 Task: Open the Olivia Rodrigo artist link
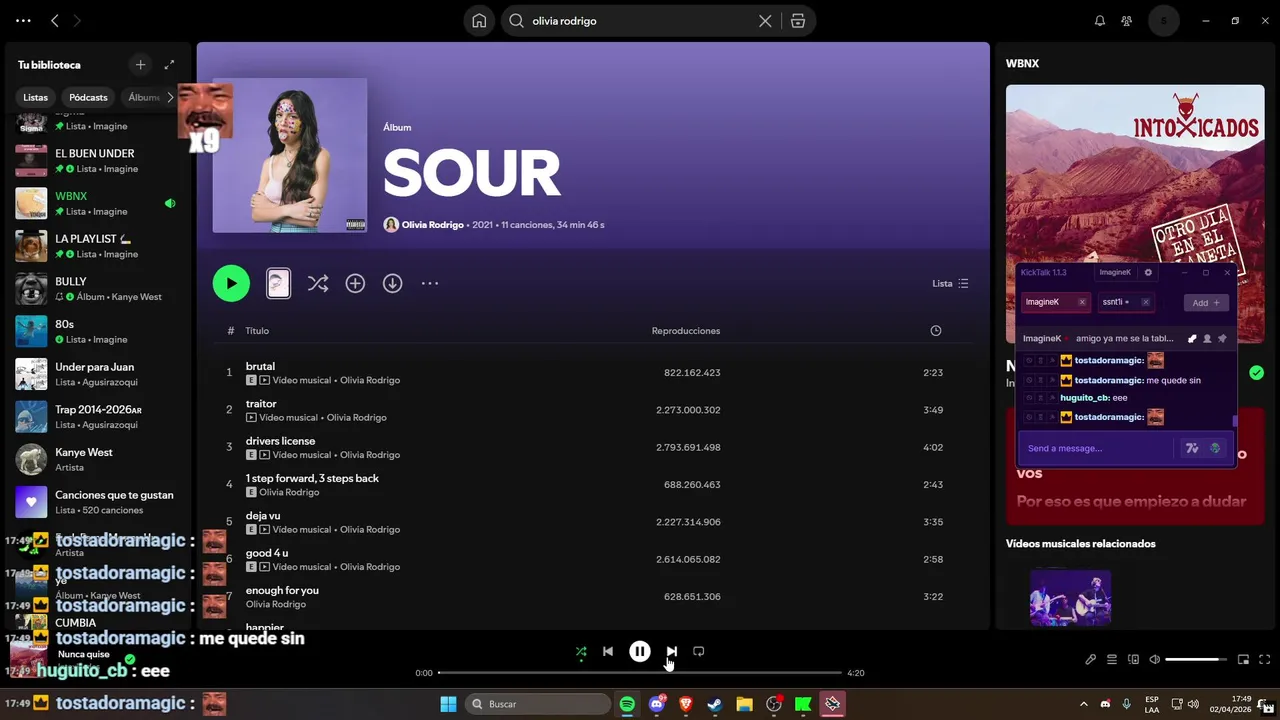click(432, 225)
